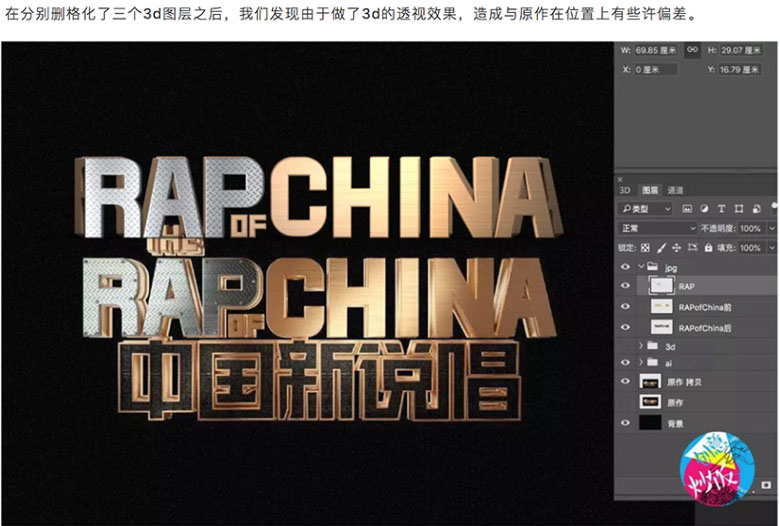780x526 pixels.
Task: Select the RAPofChina前 layer thumbnail
Action: click(662, 307)
